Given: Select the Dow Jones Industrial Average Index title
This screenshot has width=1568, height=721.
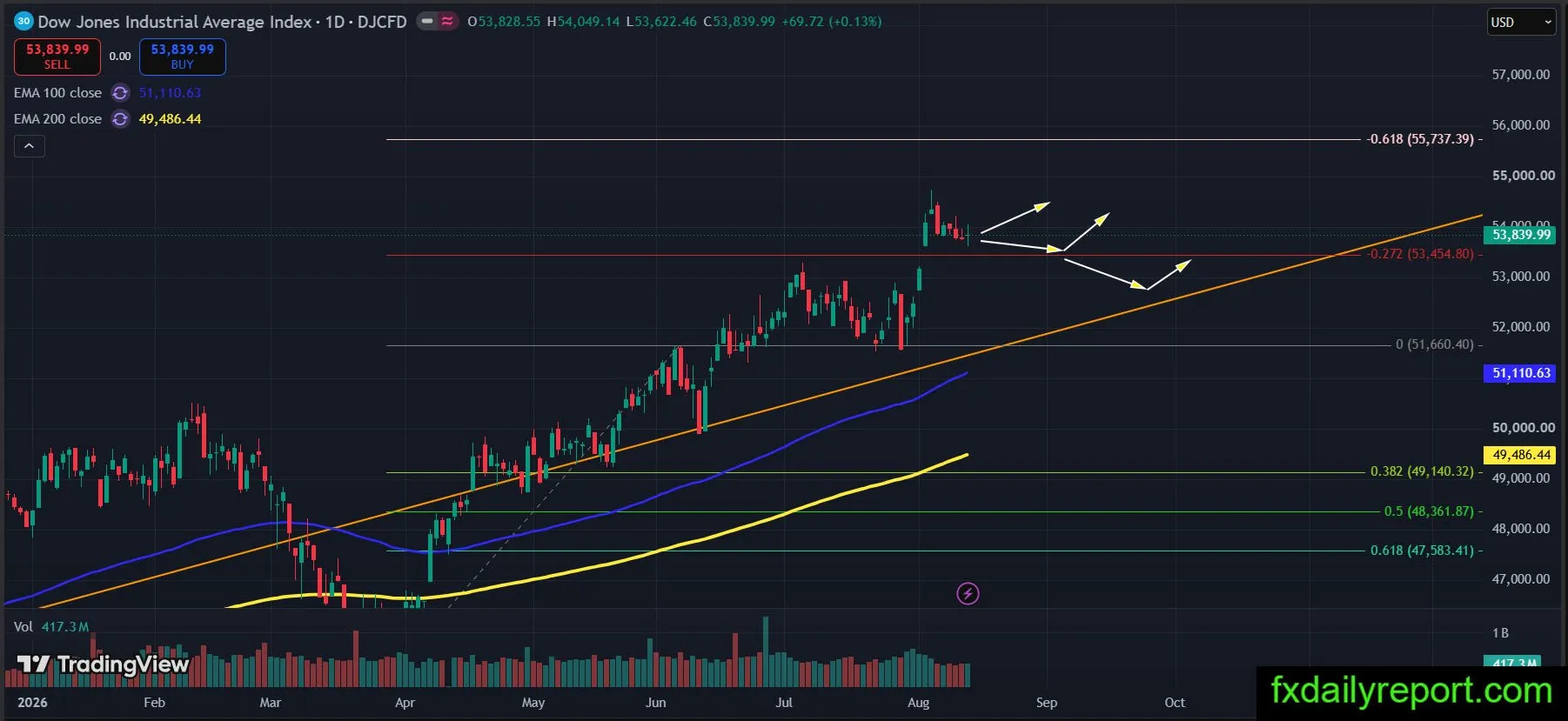Looking at the screenshot, I should tap(175, 22).
